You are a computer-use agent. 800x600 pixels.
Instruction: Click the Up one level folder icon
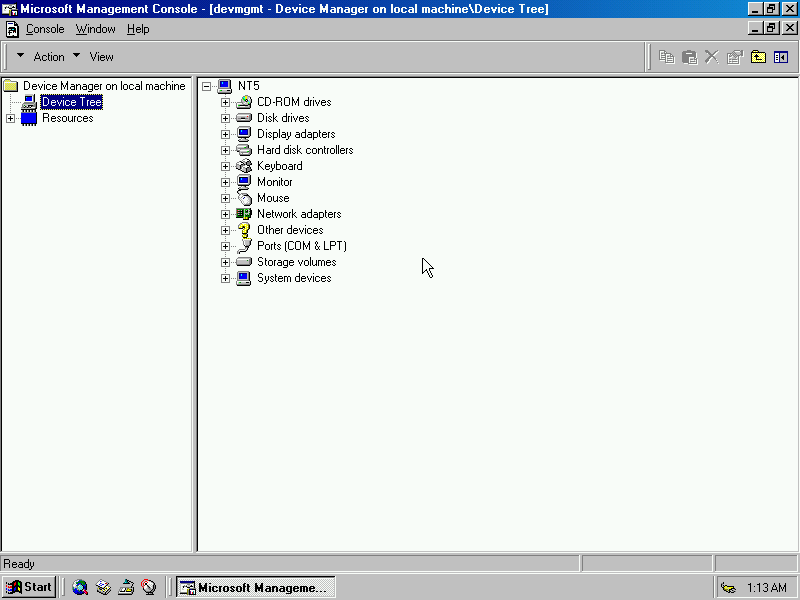point(759,57)
